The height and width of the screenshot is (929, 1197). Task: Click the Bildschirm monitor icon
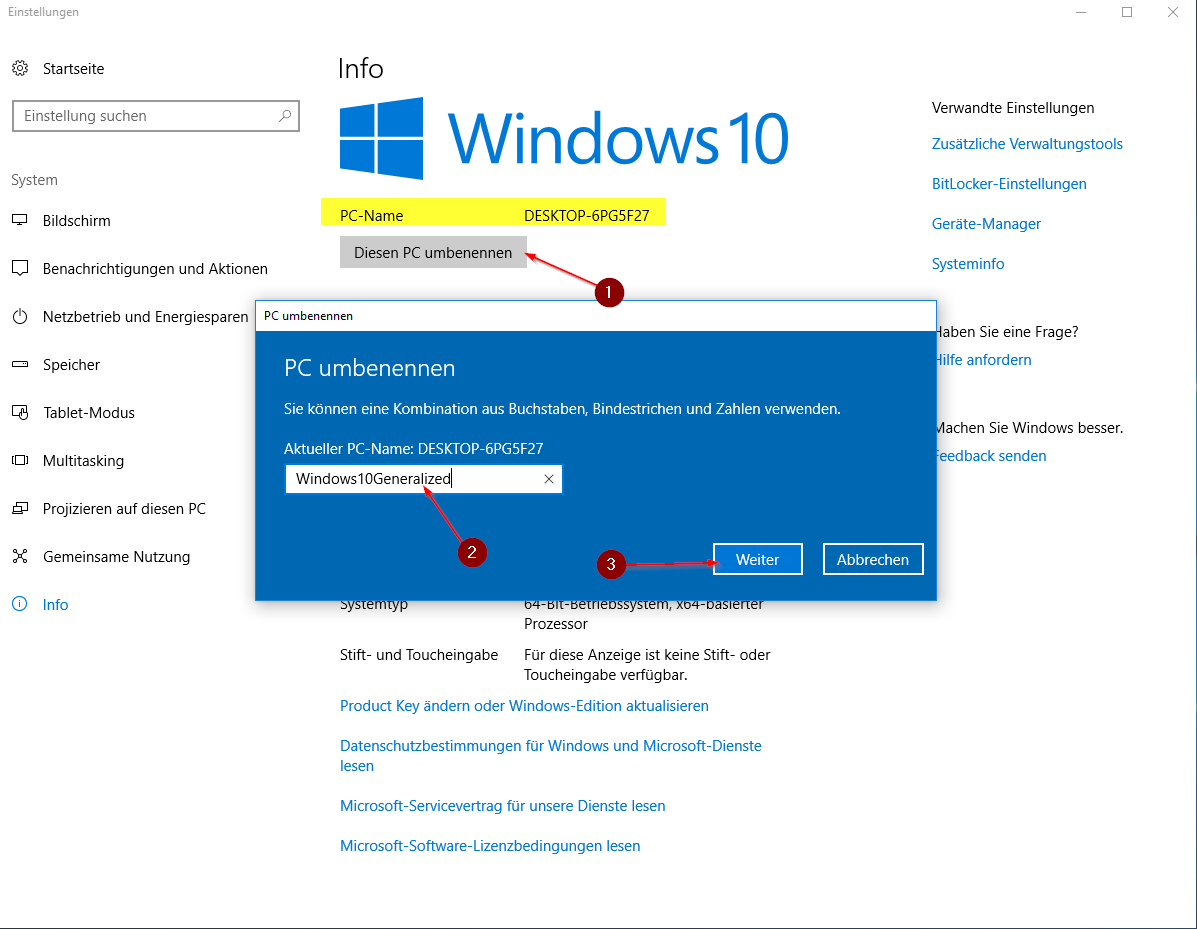click(x=20, y=221)
